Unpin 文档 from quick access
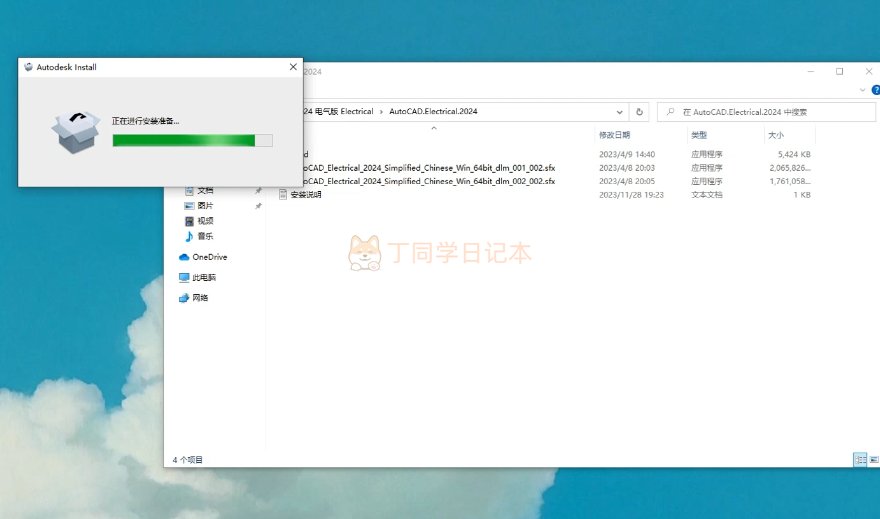The image size is (880, 519). point(258,191)
